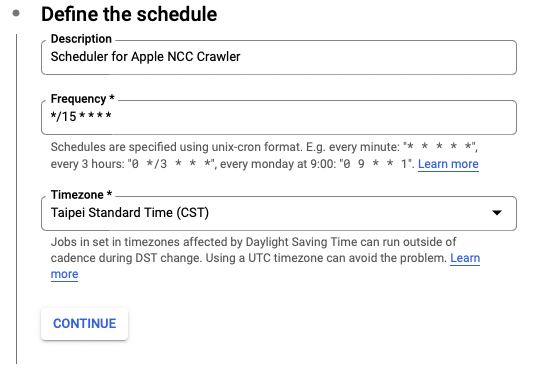Click the unix-cron format helper text

[x=264, y=155]
